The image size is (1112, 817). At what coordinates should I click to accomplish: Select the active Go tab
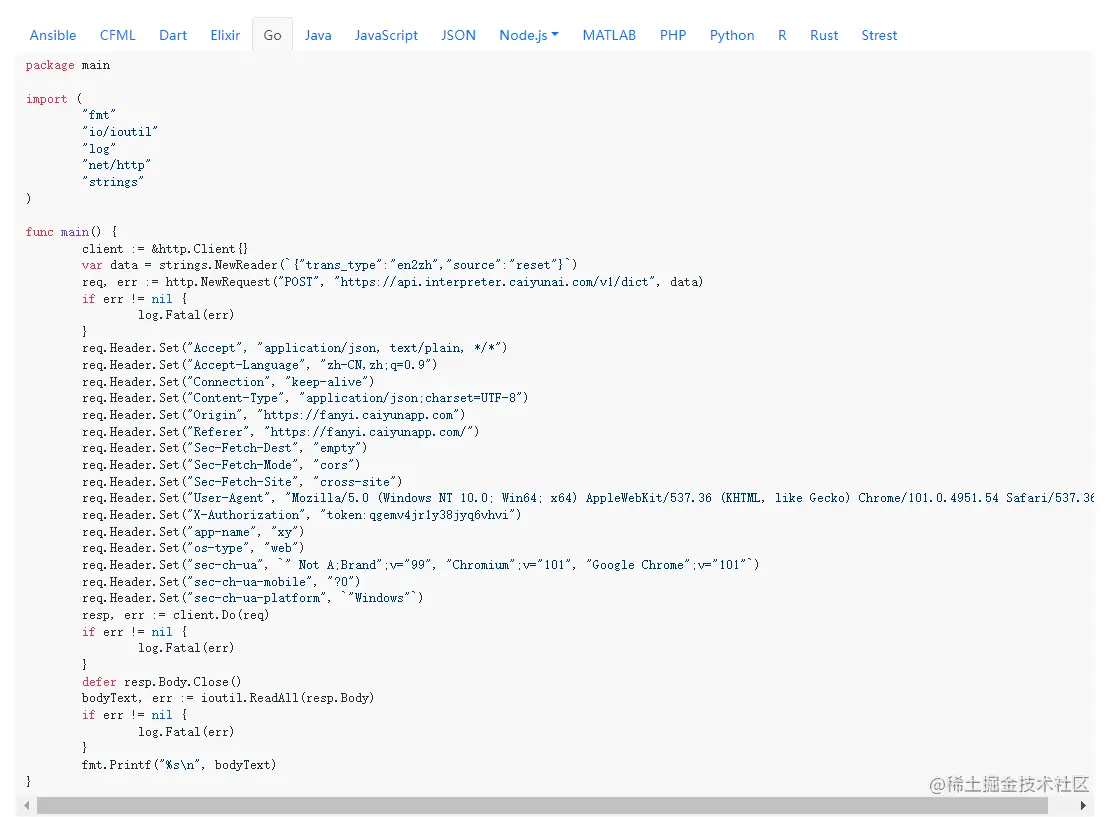[x=272, y=35]
